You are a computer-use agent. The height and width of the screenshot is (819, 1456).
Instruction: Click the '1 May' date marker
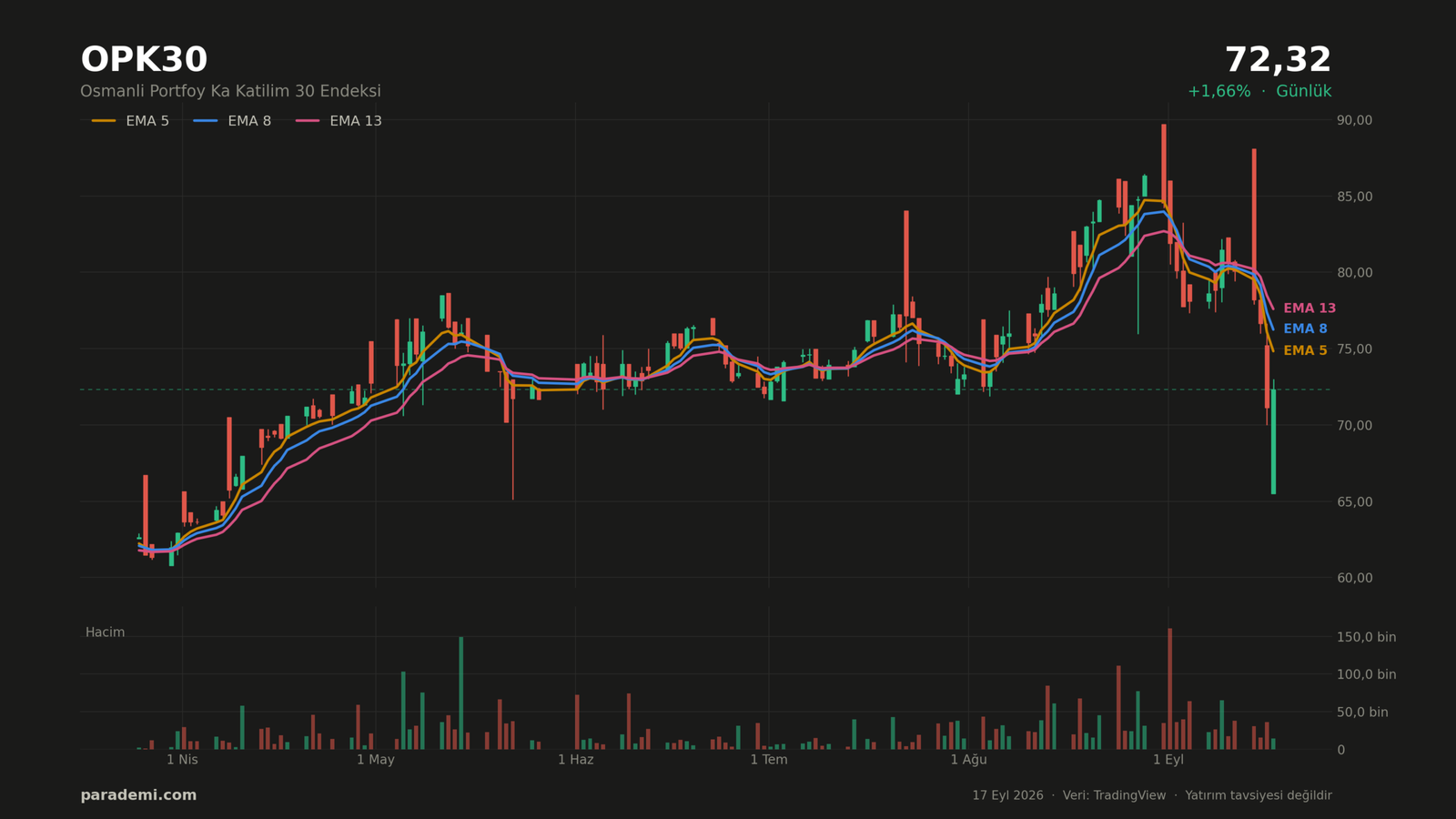(376, 760)
